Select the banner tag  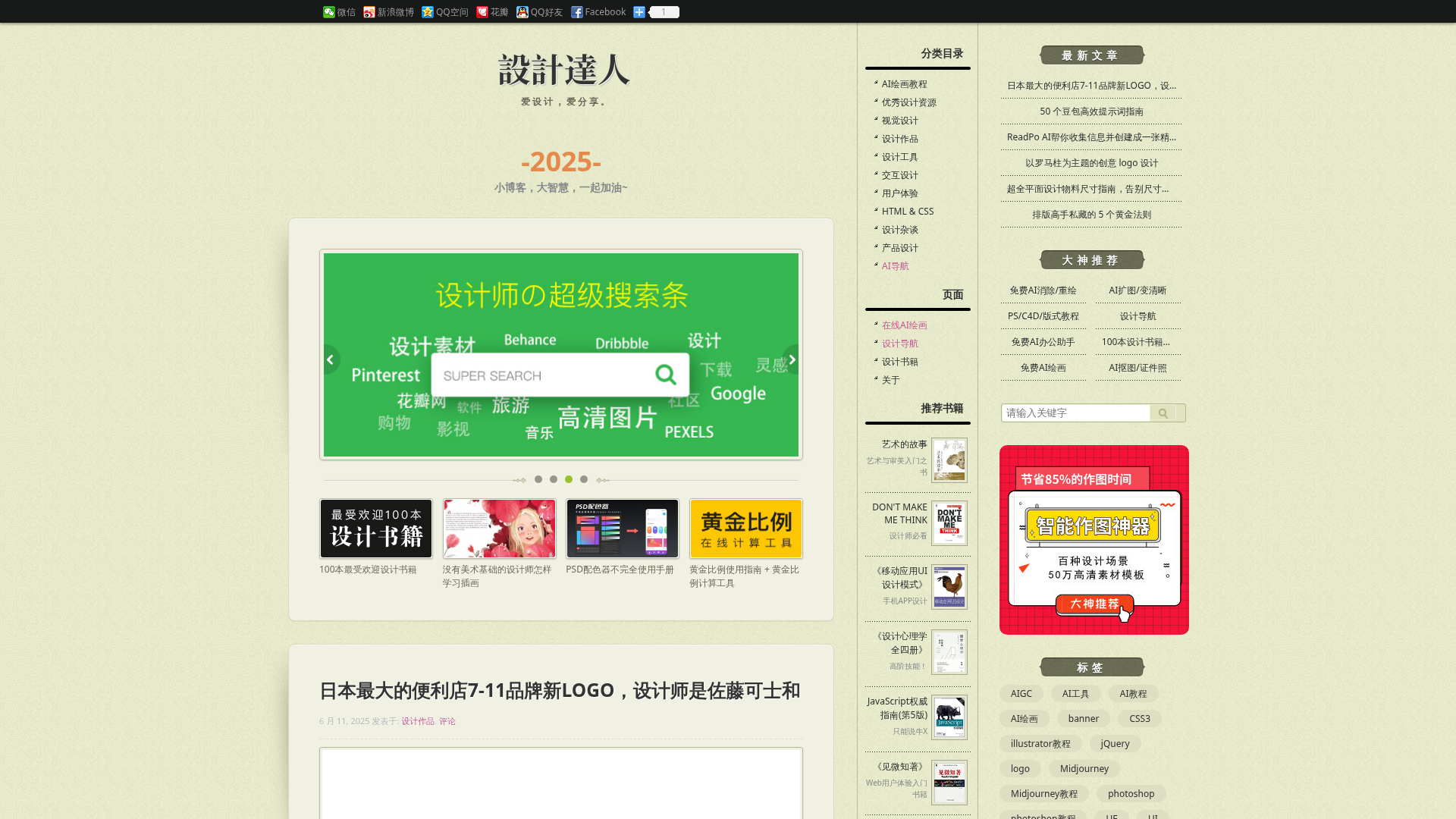click(x=1083, y=719)
